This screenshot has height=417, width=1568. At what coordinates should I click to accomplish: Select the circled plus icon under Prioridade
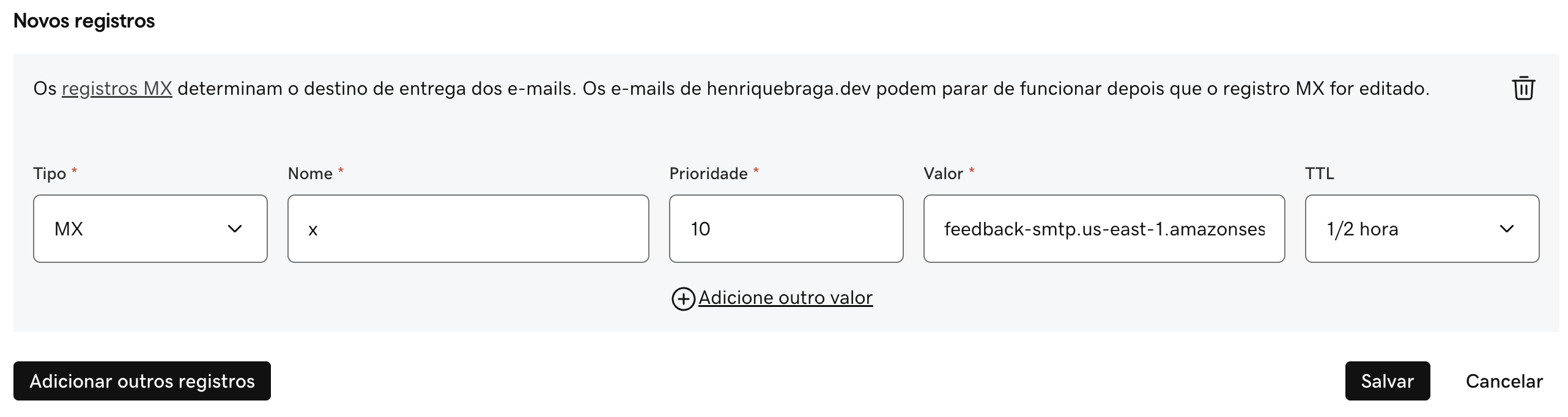point(683,298)
